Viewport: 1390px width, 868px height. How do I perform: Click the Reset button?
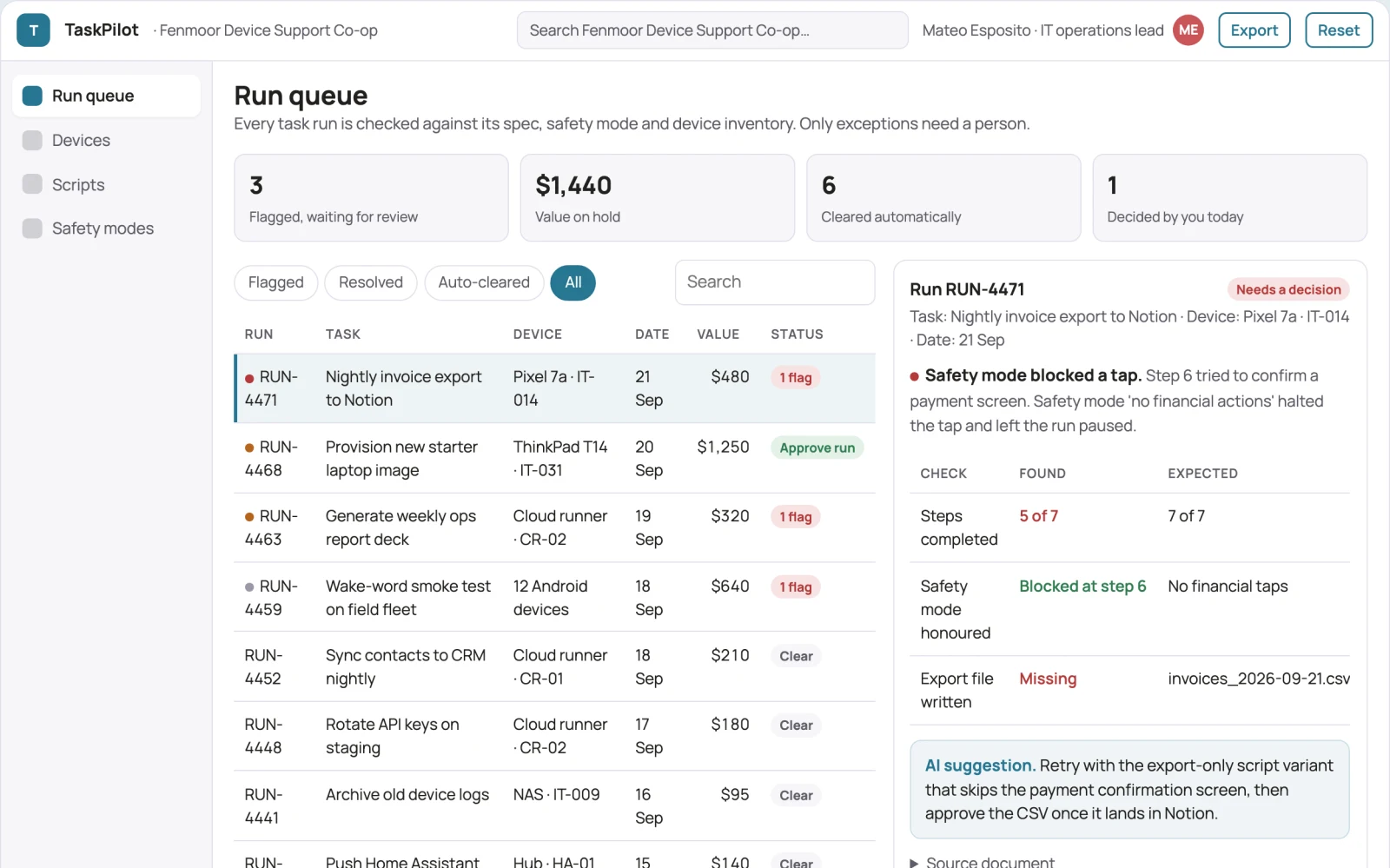[x=1339, y=30]
